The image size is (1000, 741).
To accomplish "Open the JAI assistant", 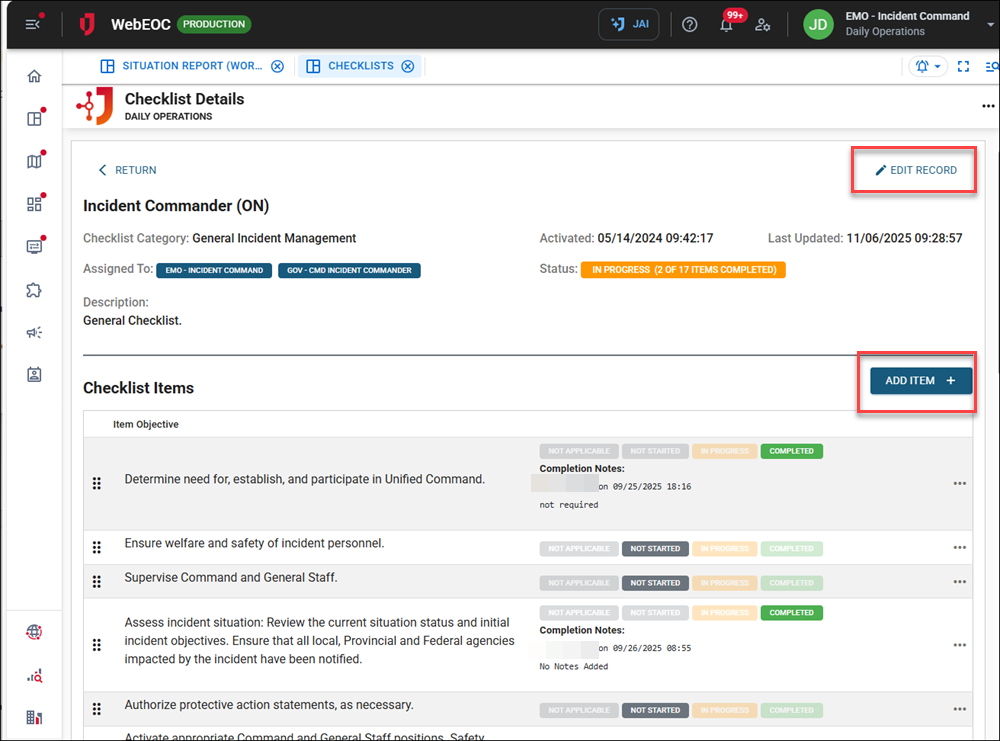I will click(628, 23).
